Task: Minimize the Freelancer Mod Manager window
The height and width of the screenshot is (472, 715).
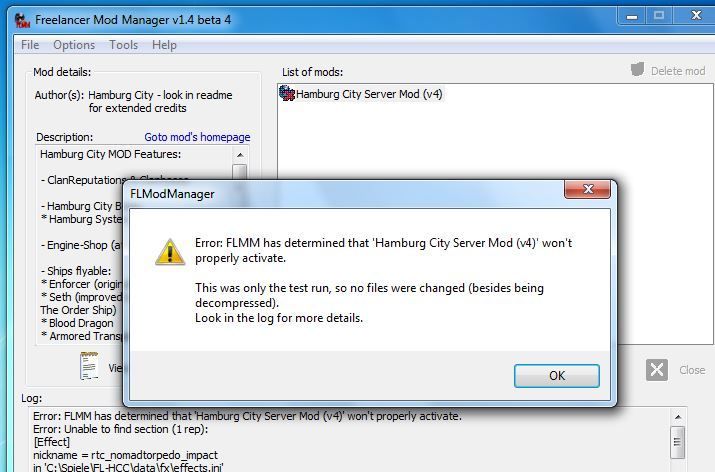Action: [632, 16]
